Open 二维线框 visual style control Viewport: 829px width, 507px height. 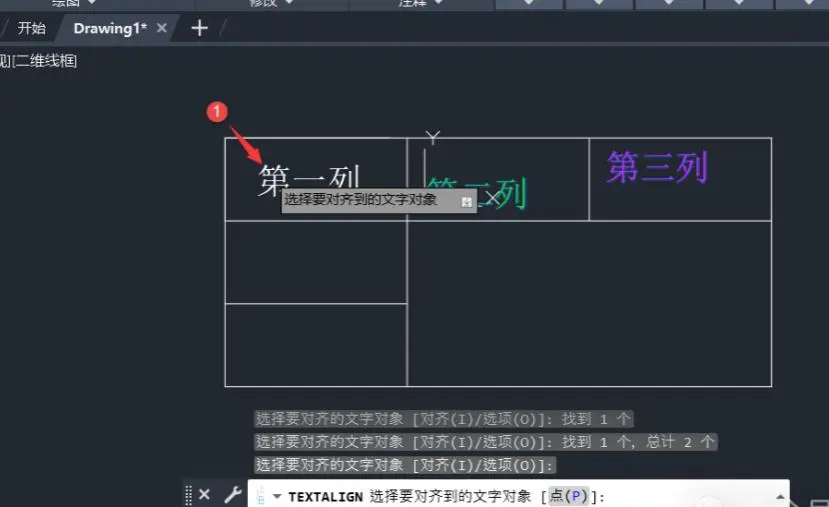tap(45, 61)
